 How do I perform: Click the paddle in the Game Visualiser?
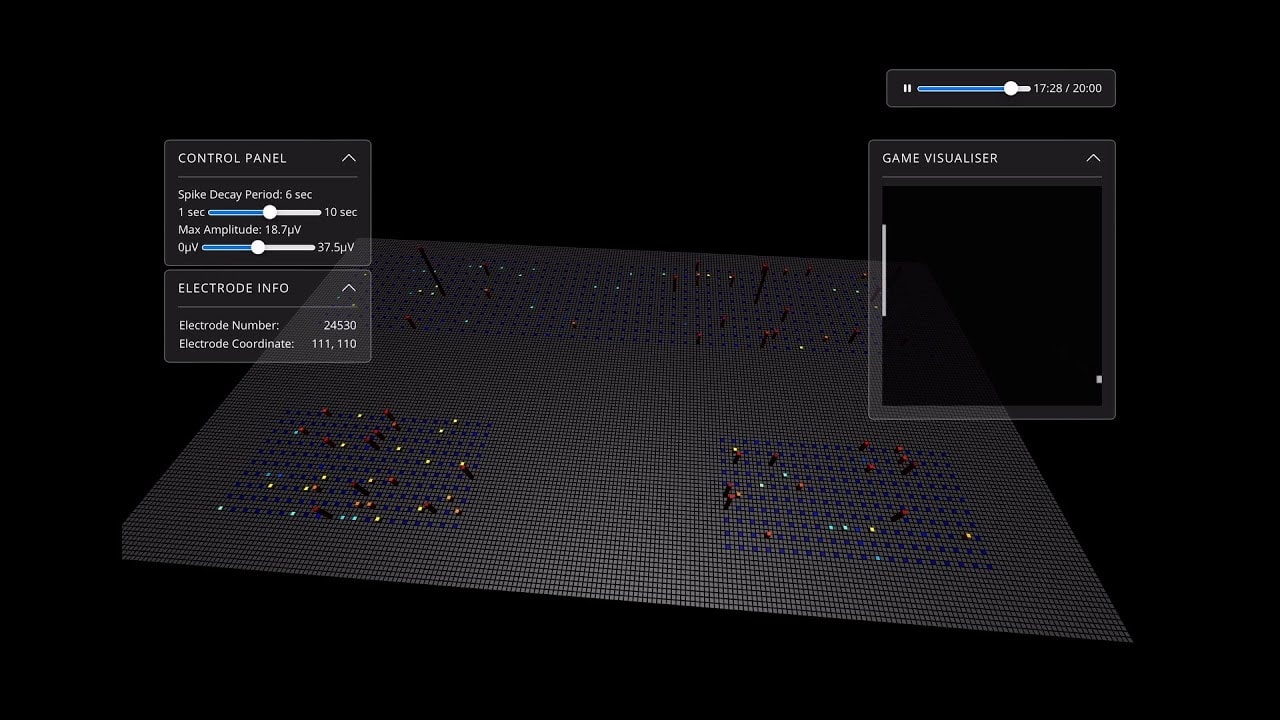pyautogui.click(x=884, y=270)
